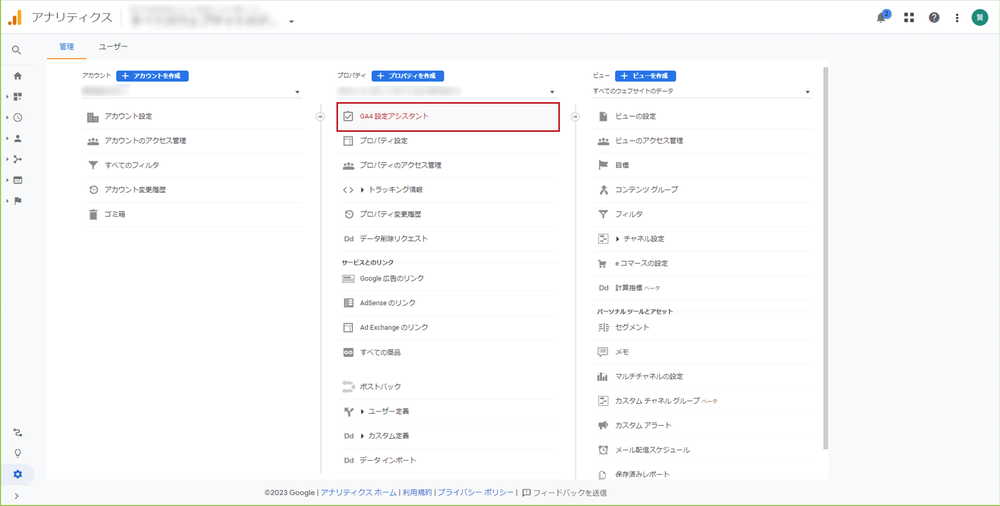The width and height of the screenshot is (1000, 506).
Task: Click the Analytics logo
Action: point(15,17)
